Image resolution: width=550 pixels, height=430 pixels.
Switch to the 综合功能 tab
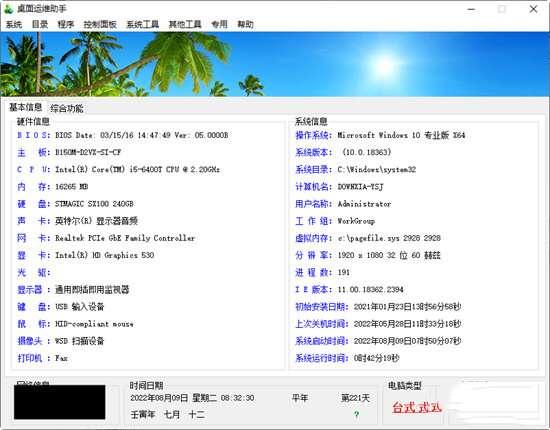click(x=67, y=108)
